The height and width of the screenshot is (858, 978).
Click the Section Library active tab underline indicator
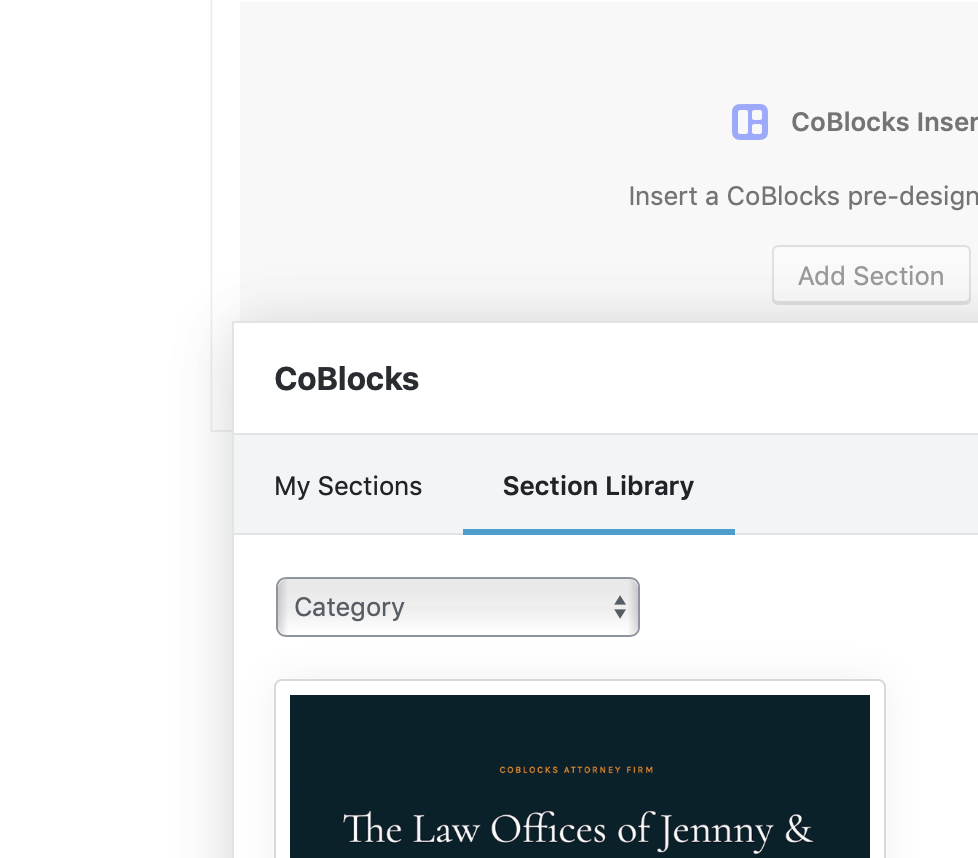(x=598, y=532)
